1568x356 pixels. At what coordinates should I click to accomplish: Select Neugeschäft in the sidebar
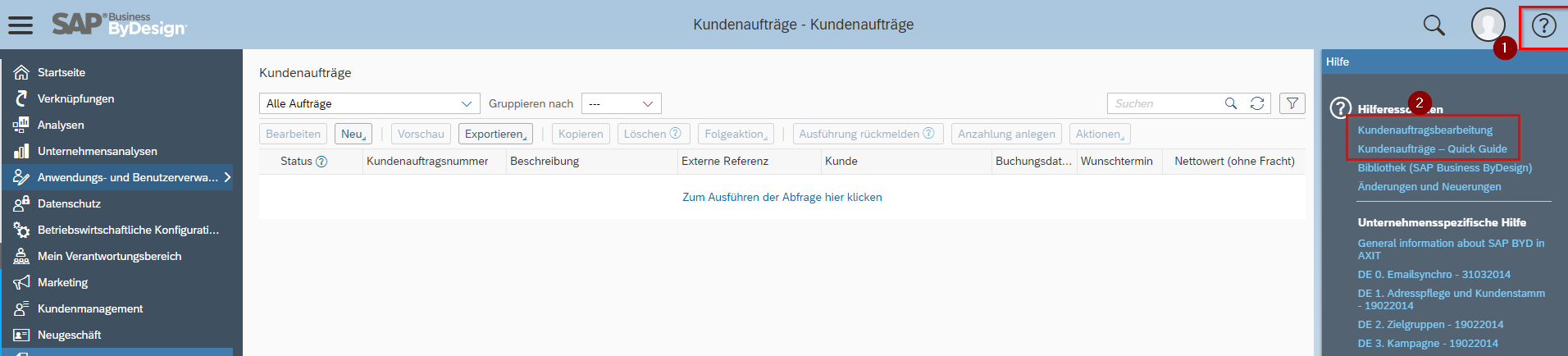pyautogui.click(x=70, y=335)
